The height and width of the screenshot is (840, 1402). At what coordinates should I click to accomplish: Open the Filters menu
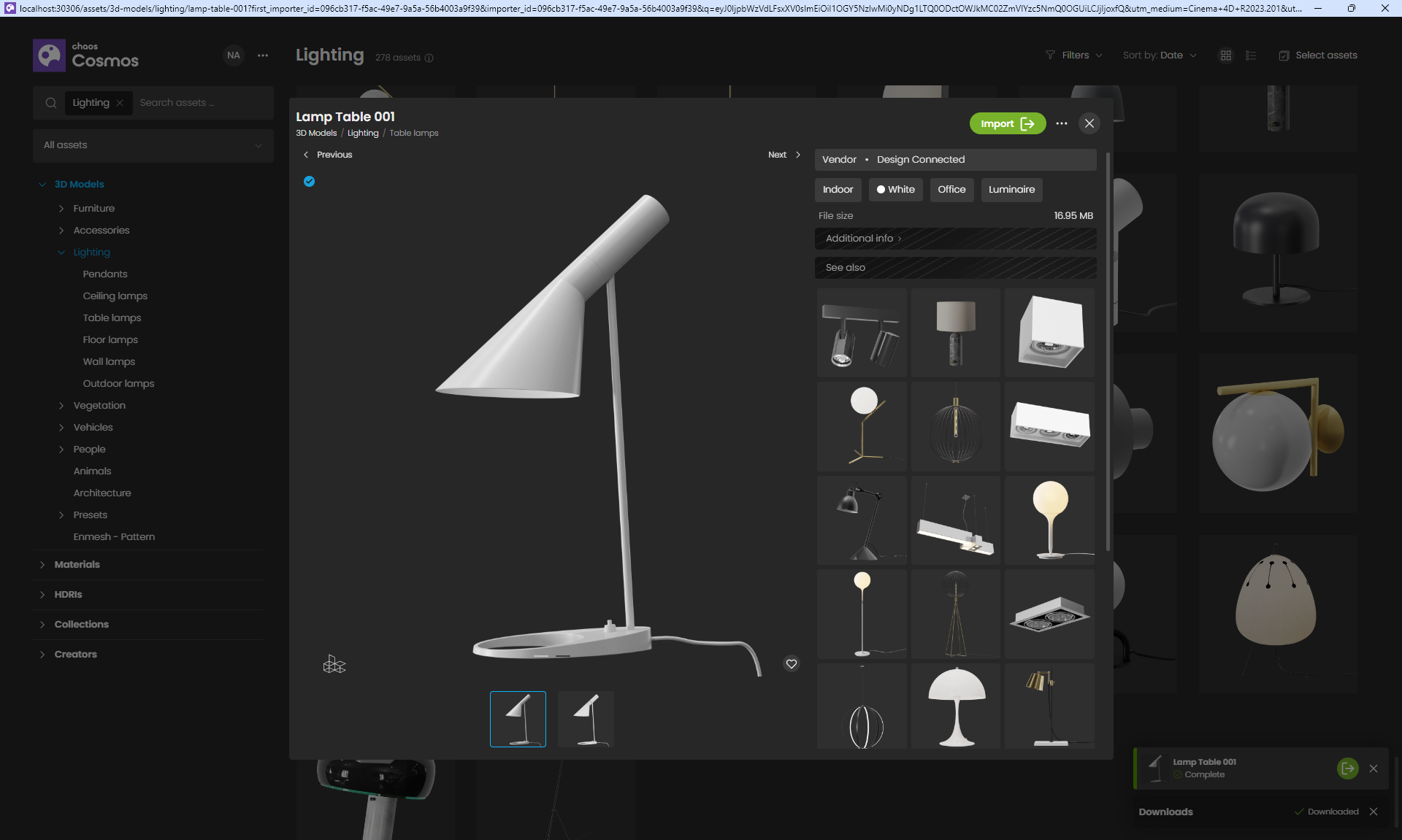(x=1074, y=55)
